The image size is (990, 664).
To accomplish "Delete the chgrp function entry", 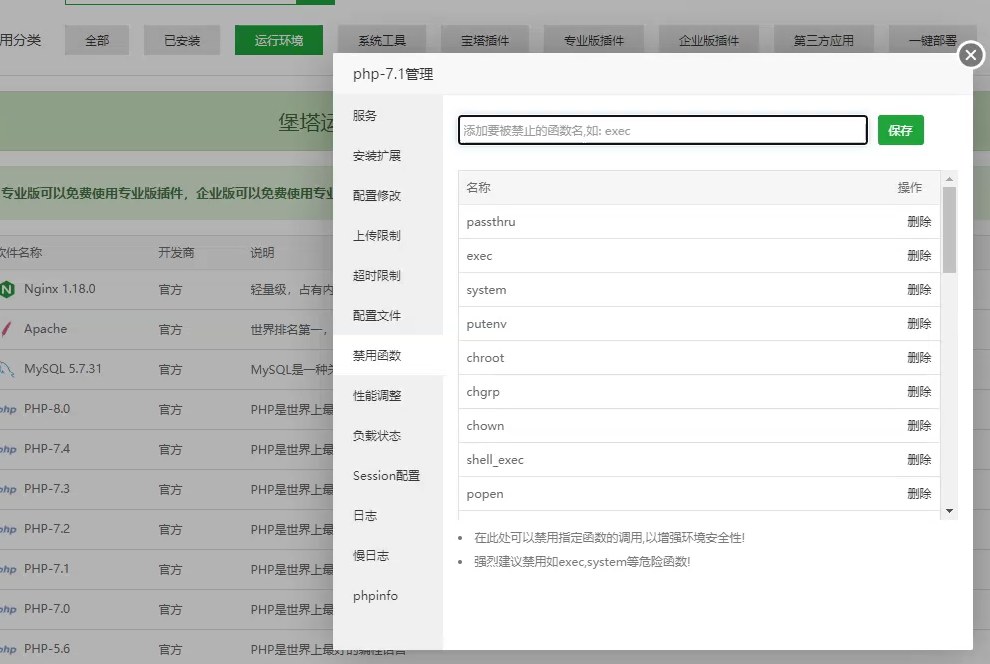I will (919, 391).
